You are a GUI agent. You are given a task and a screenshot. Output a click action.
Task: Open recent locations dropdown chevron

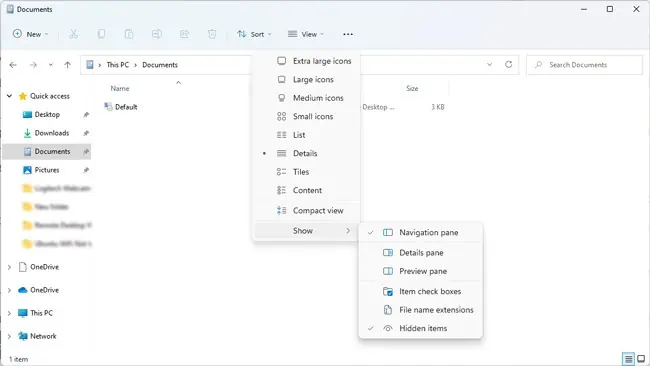(x=51, y=65)
